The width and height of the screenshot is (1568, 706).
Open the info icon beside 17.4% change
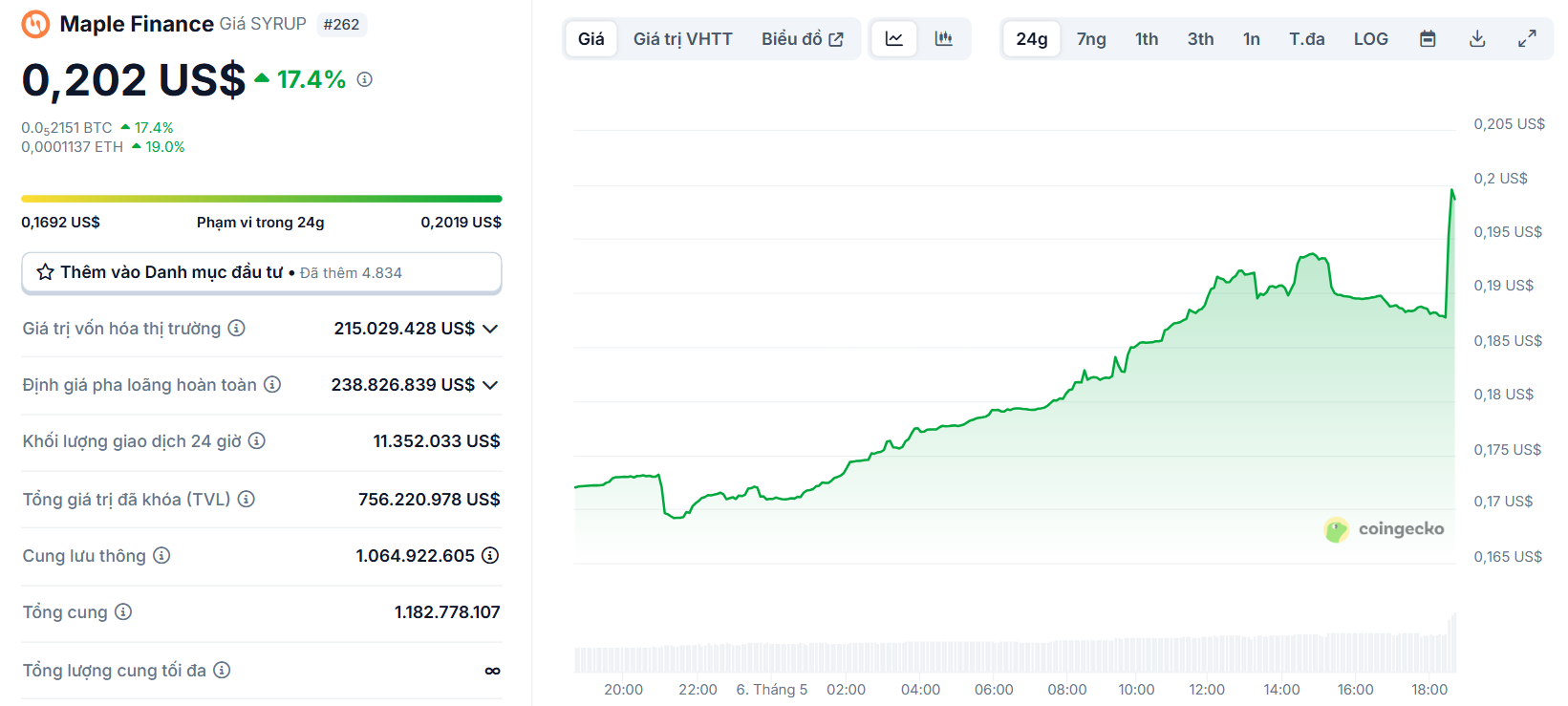pyautogui.click(x=365, y=79)
